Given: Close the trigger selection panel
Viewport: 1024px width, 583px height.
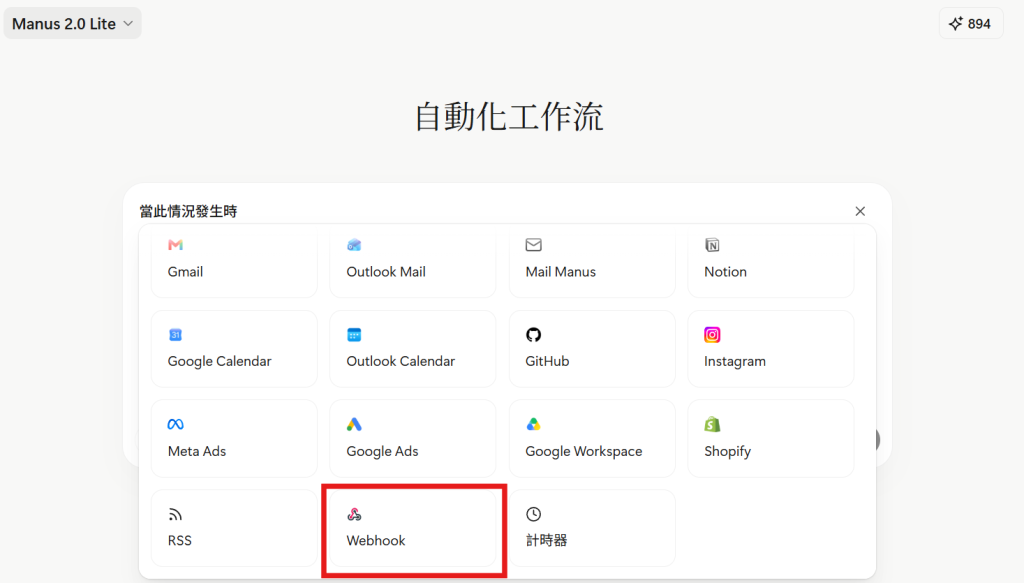Looking at the screenshot, I should coord(860,211).
